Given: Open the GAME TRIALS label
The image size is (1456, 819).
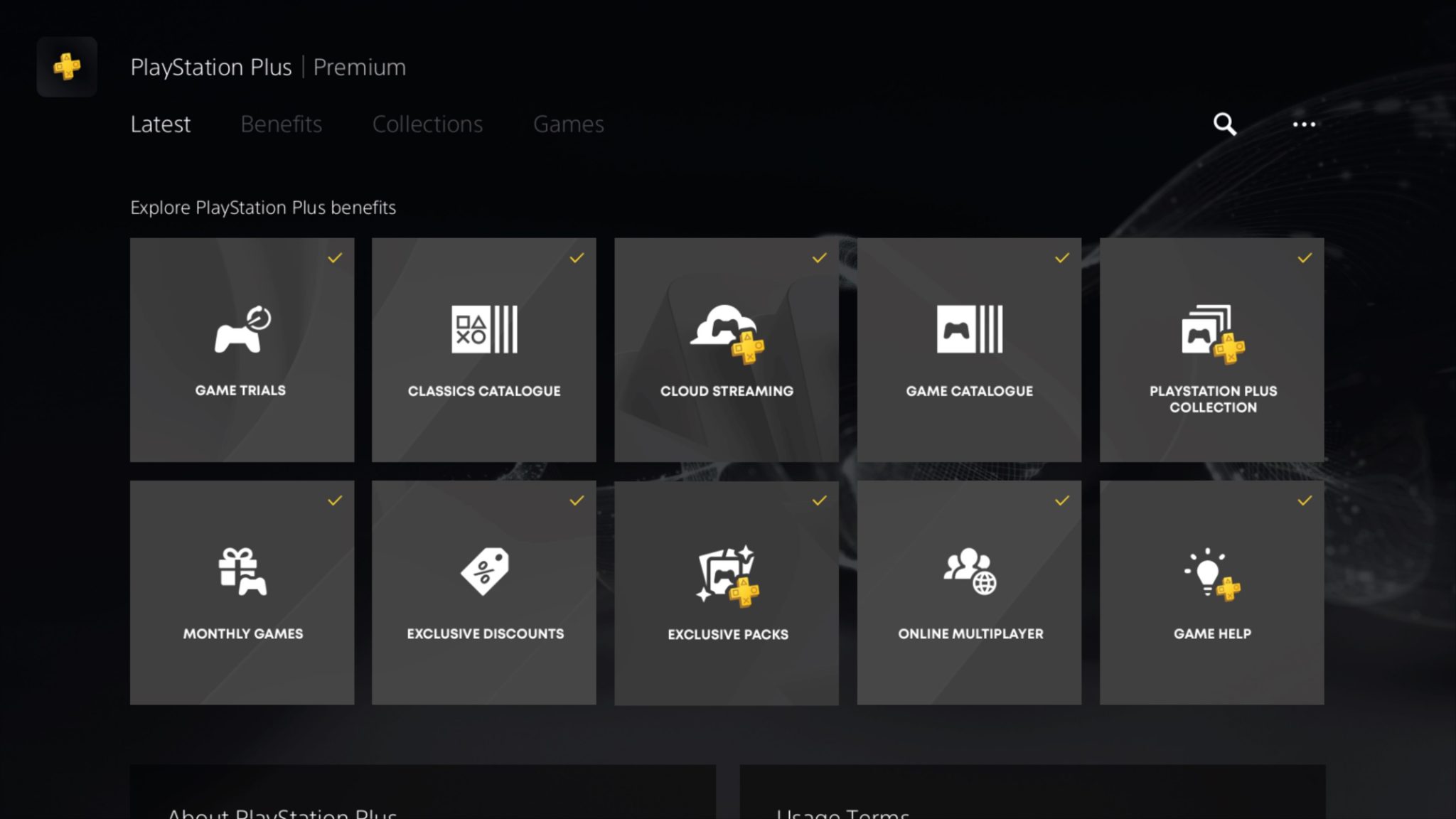Looking at the screenshot, I should (x=240, y=390).
